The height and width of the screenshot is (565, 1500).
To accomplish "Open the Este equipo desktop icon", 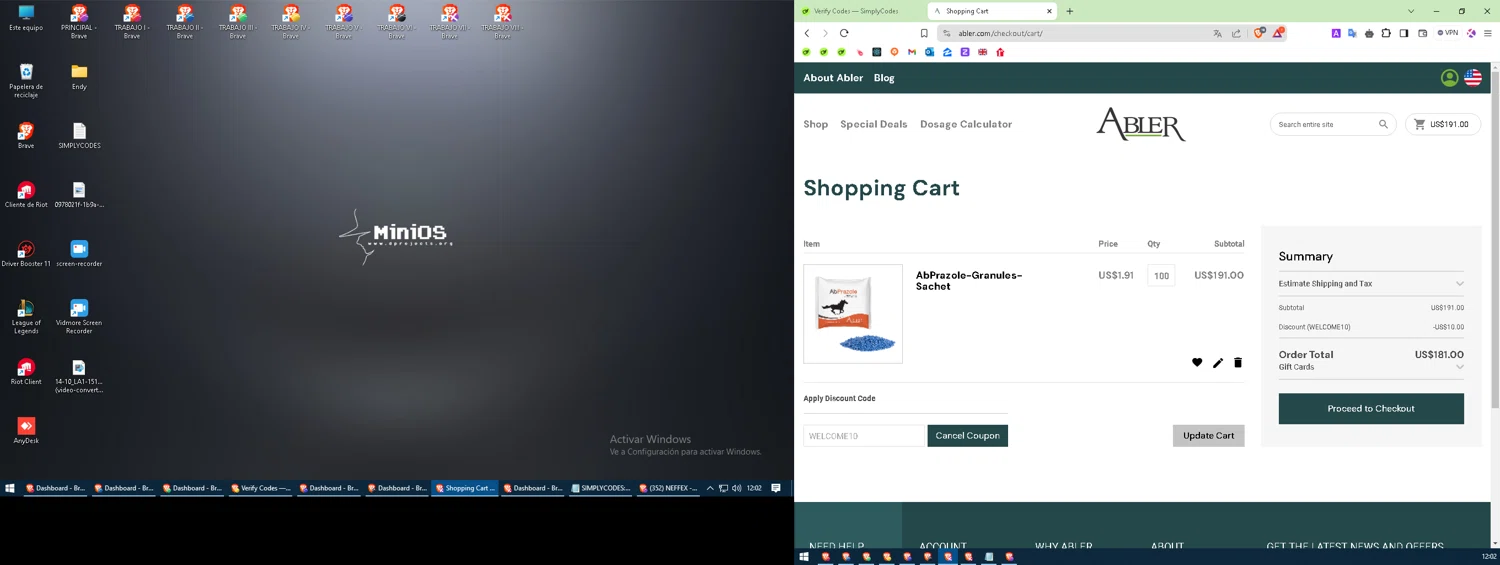I will pos(26,17).
